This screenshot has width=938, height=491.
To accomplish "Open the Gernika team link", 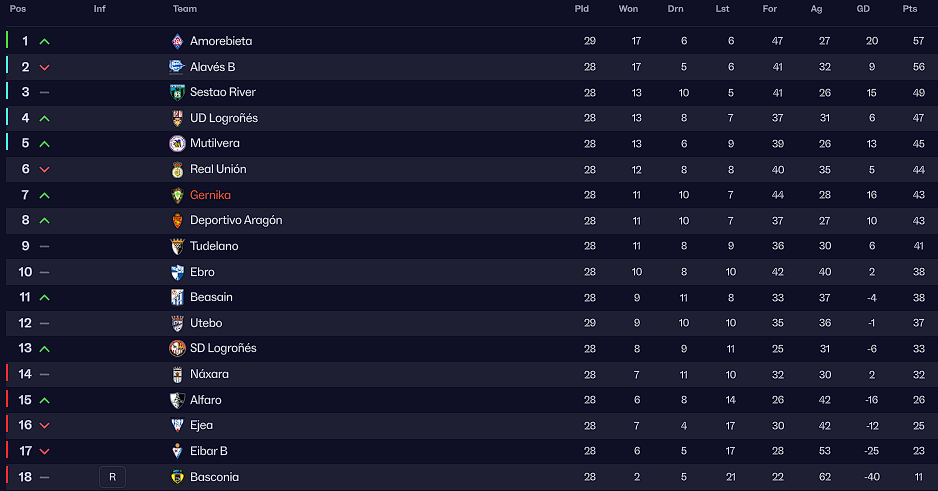I will pyautogui.click(x=210, y=195).
